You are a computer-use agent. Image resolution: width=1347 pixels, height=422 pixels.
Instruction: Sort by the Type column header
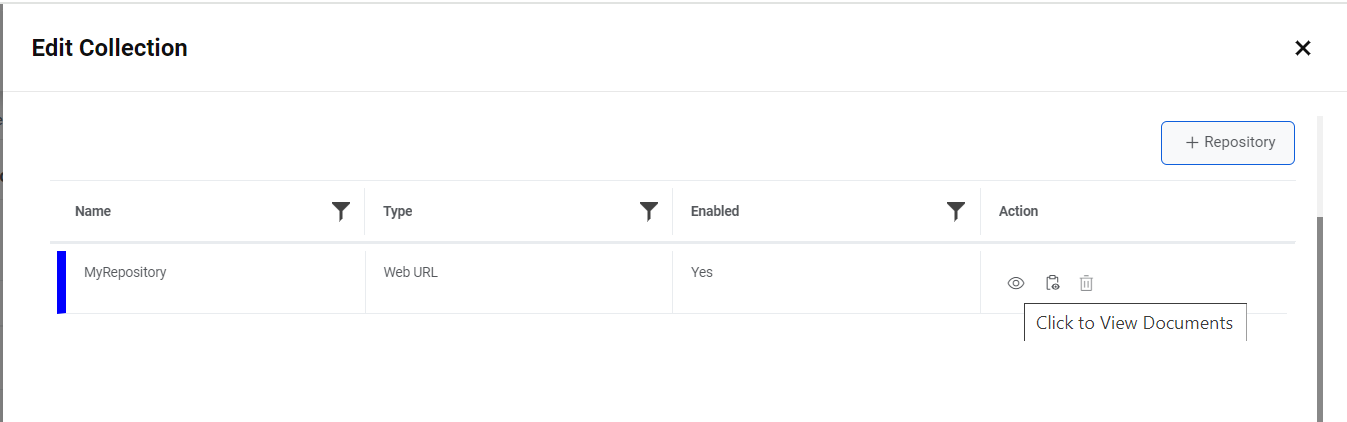[398, 211]
